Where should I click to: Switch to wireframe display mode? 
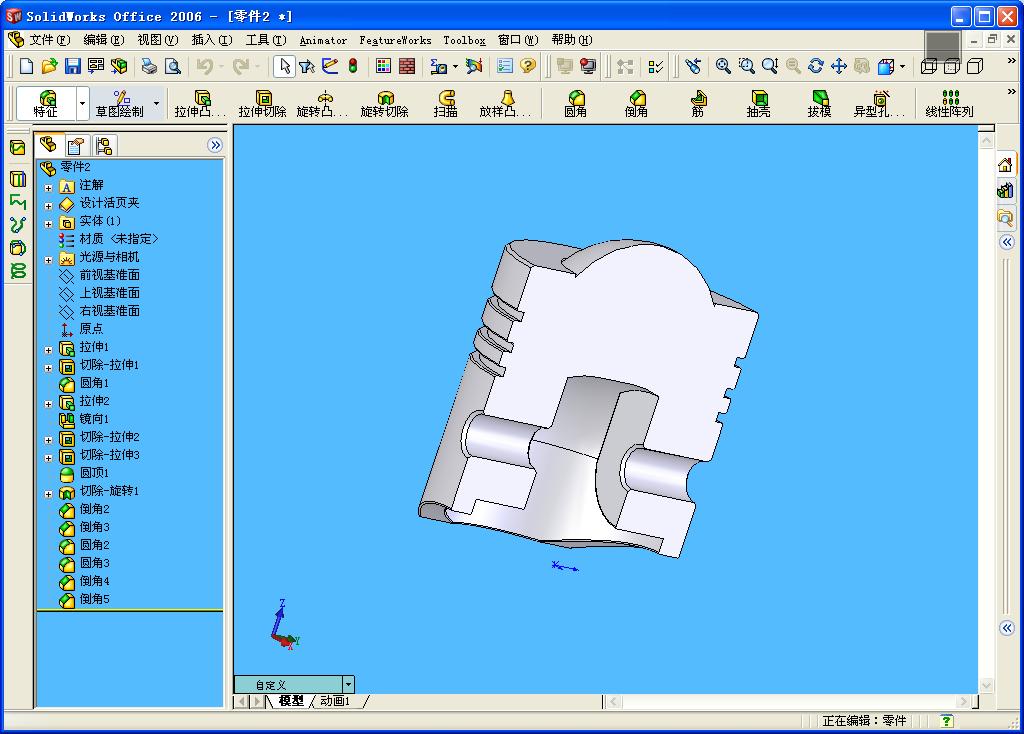tap(929, 66)
